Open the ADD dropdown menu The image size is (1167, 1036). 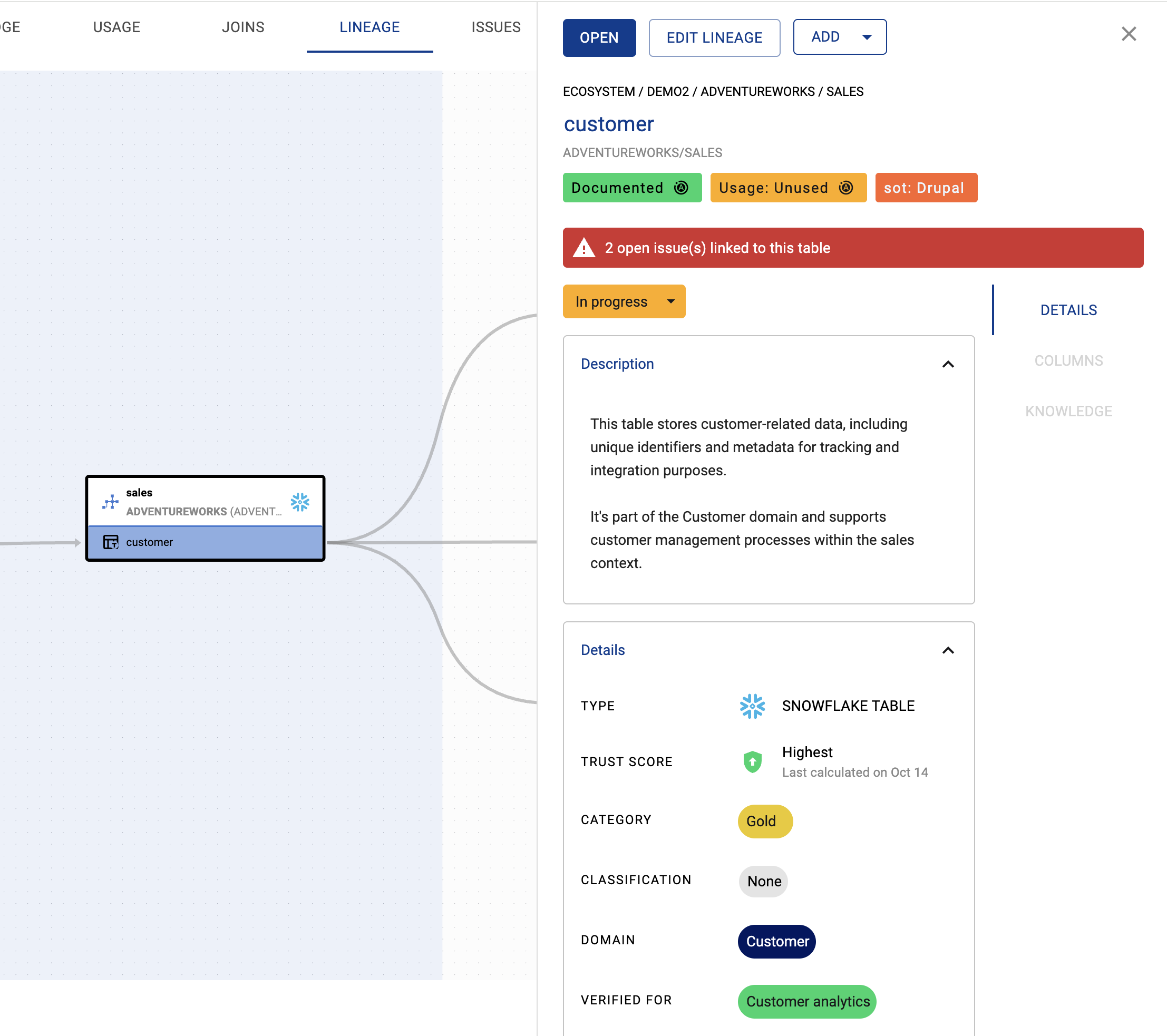(839, 37)
